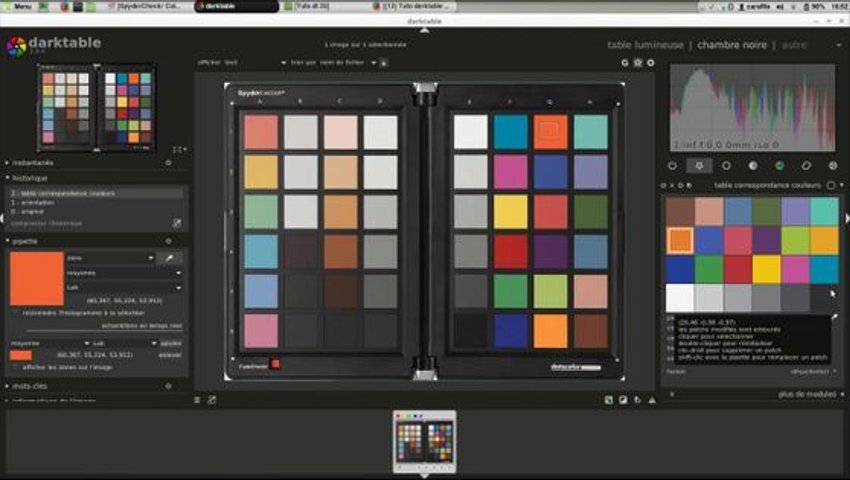This screenshot has width=850, height=480.
Task: Select the color group green circle icon
Action: point(779,165)
